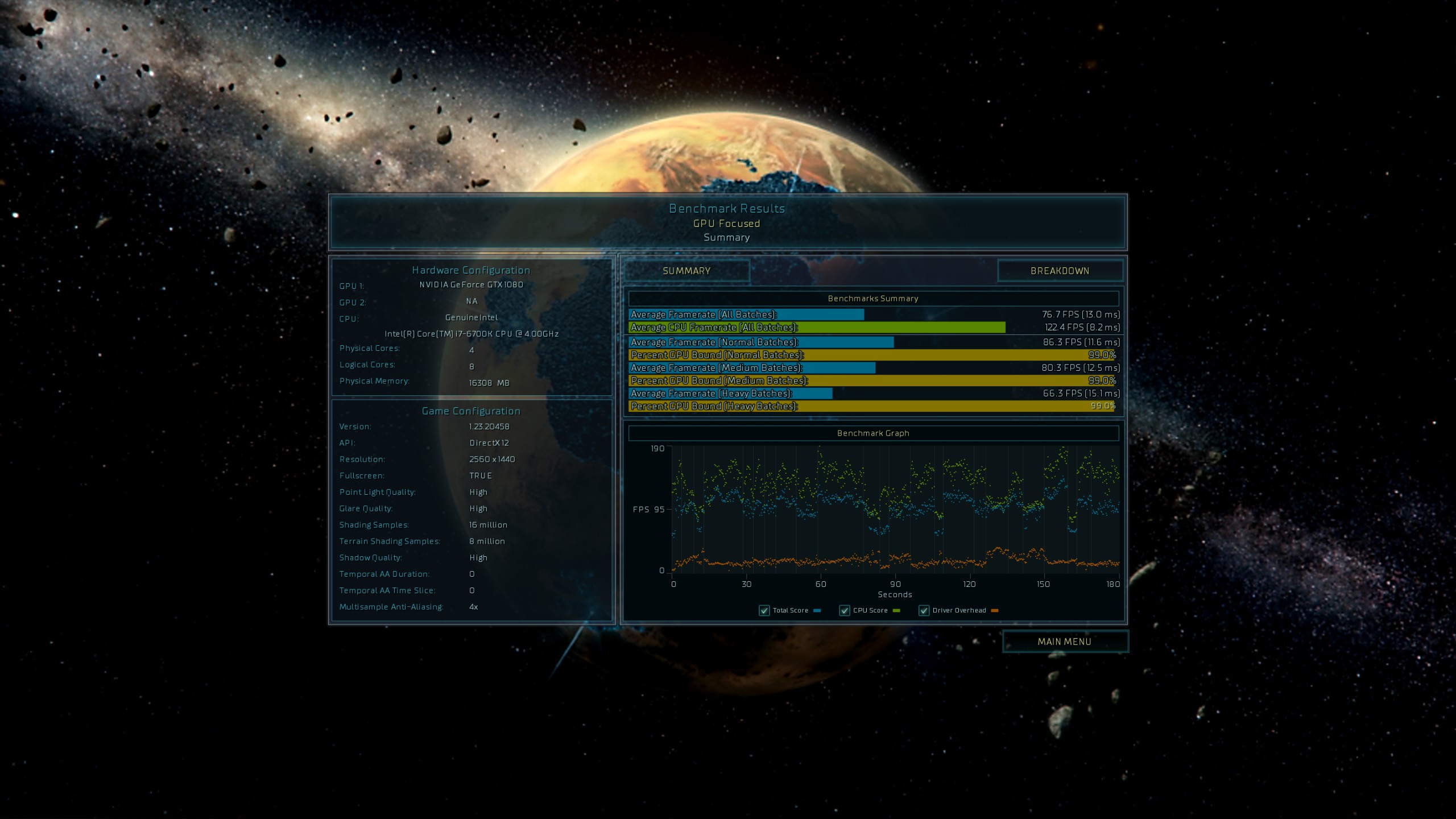The height and width of the screenshot is (819, 1456).
Task: Toggle the CPU Score checkbox
Action: [x=845, y=610]
